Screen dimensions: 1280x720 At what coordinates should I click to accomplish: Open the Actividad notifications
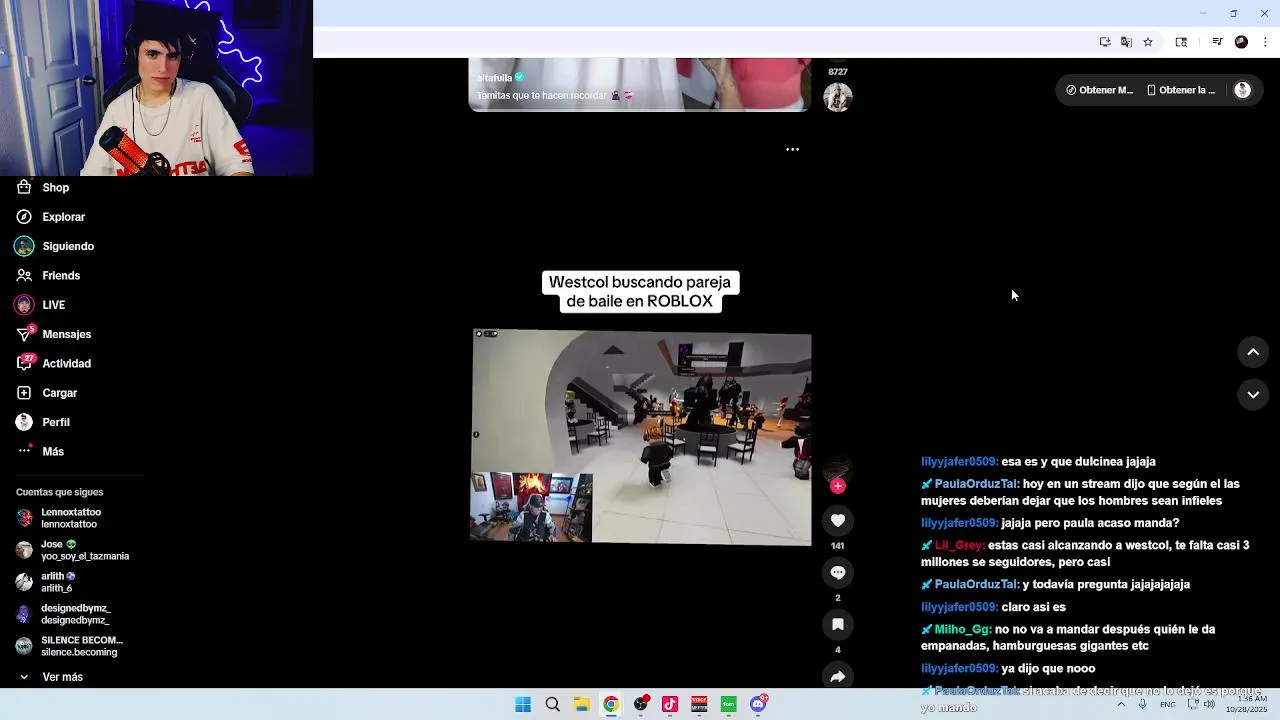[54, 364]
